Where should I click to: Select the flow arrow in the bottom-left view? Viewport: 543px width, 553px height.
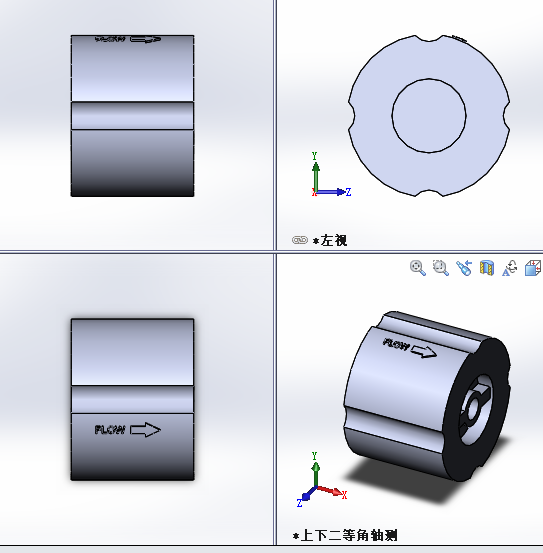145,430
